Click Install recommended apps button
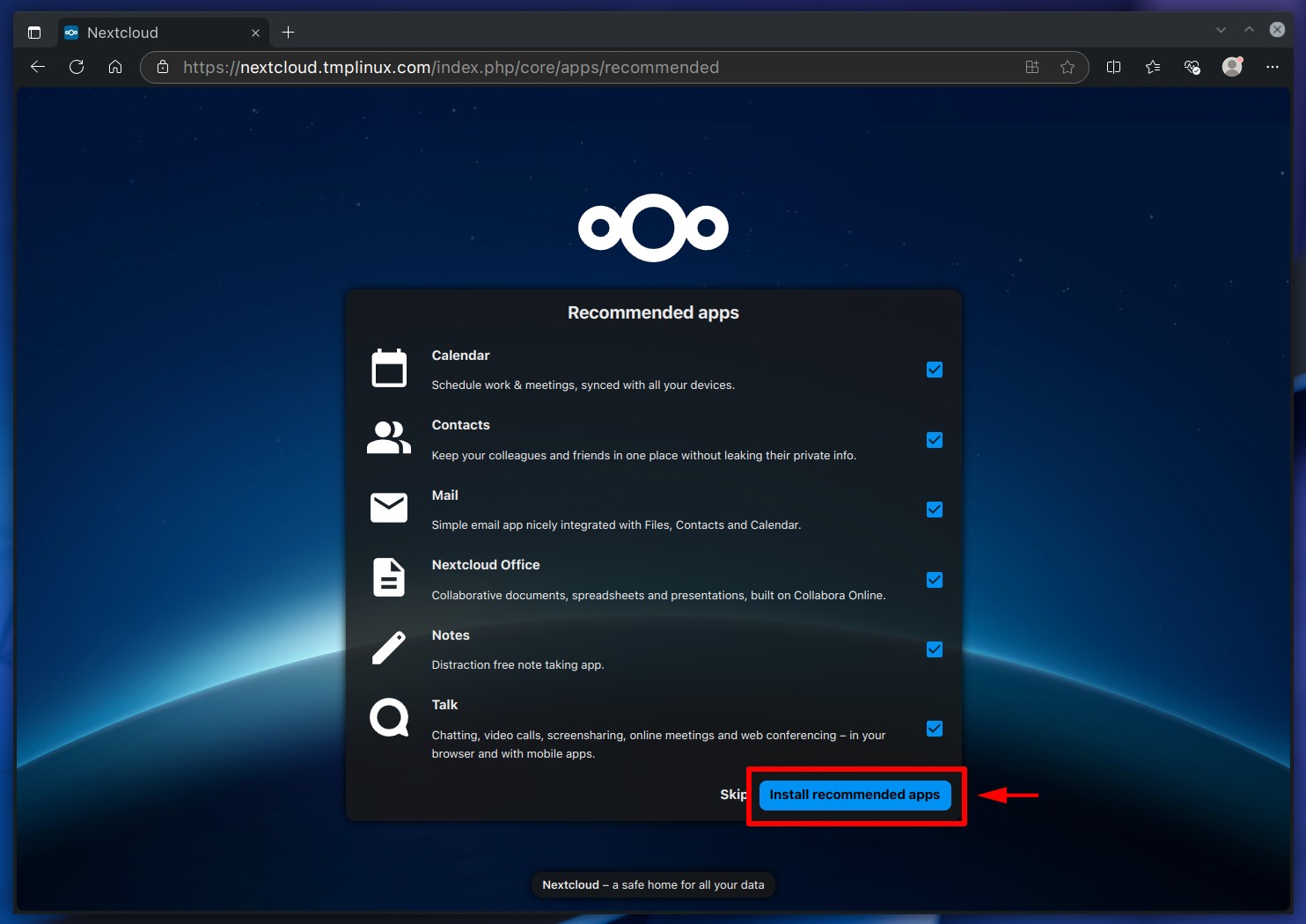 pos(855,795)
